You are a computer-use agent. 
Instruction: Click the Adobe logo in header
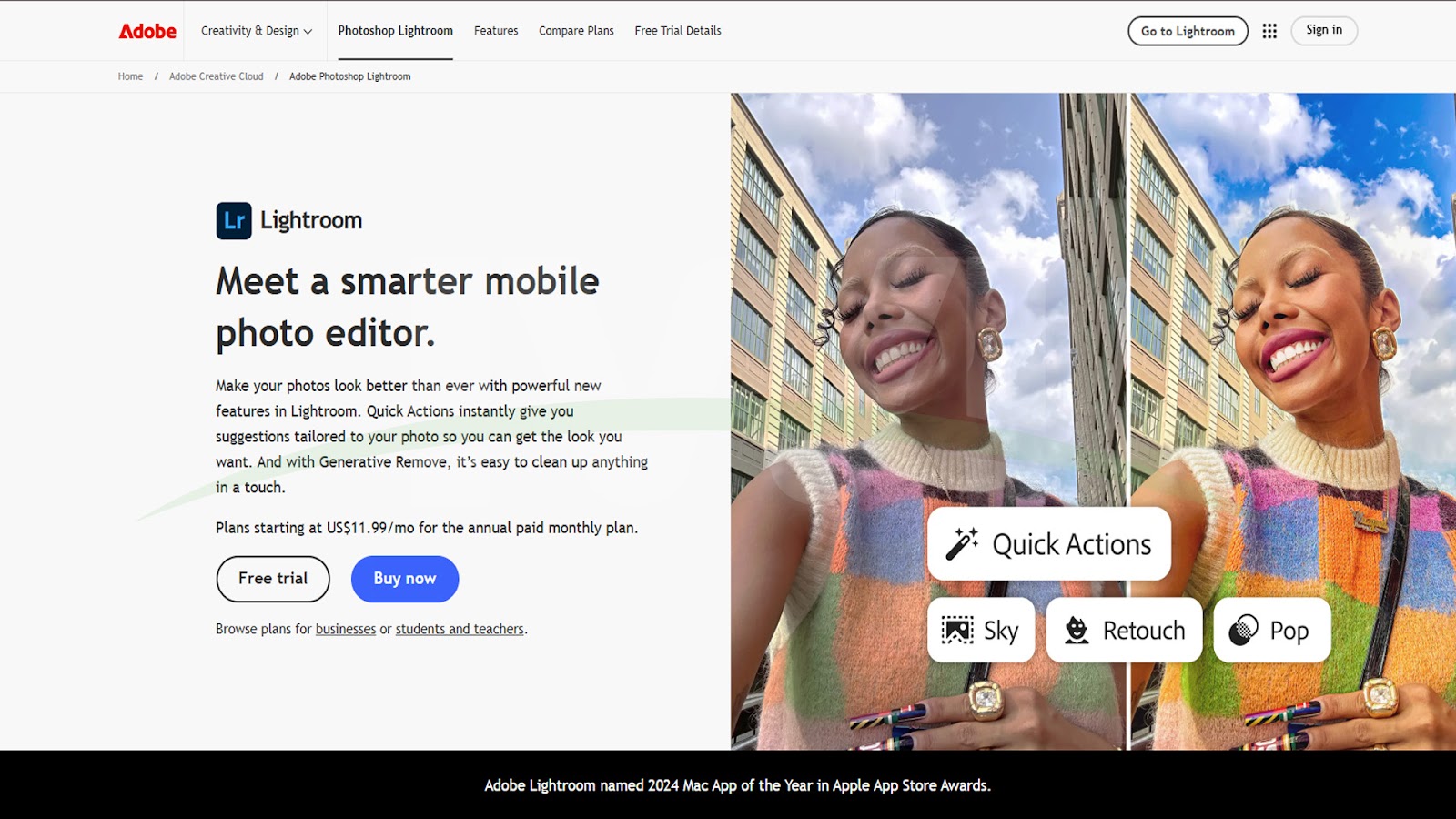click(147, 31)
